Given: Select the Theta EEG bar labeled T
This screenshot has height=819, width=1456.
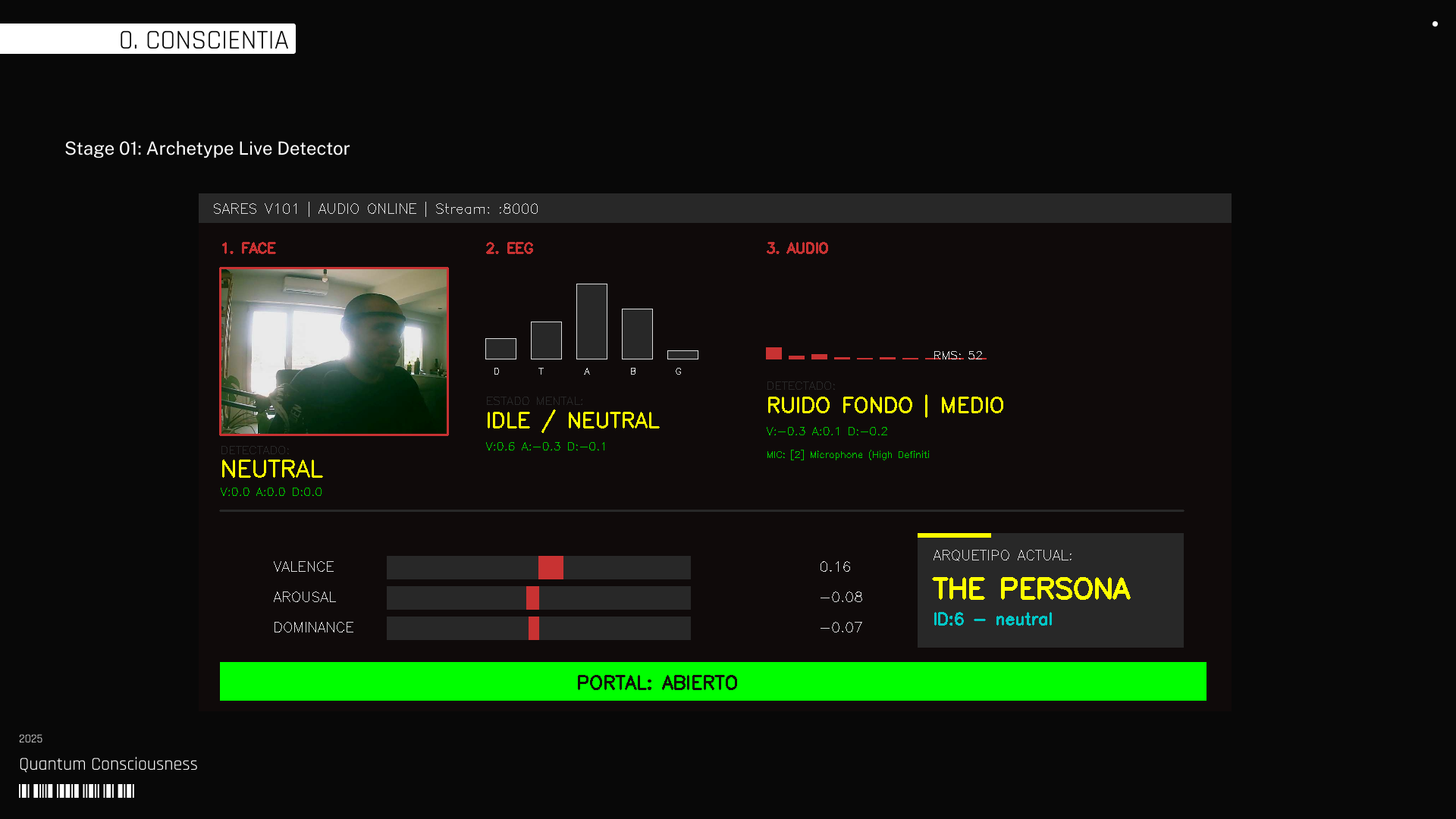Looking at the screenshot, I should [546, 340].
